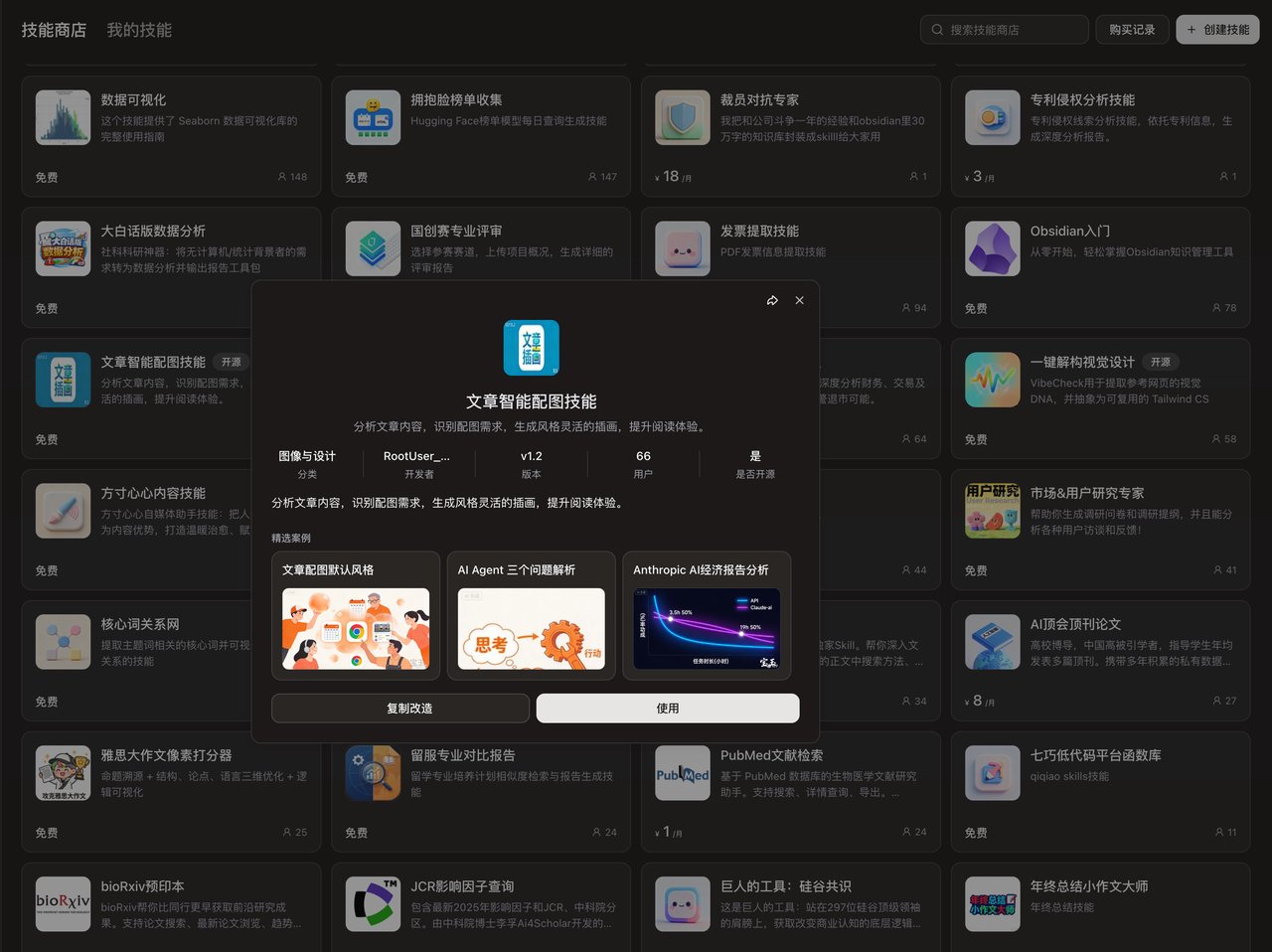This screenshot has width=1272, height=952.
Task: Click the search magnifier icon in the top bar
Action: [935, 29]
